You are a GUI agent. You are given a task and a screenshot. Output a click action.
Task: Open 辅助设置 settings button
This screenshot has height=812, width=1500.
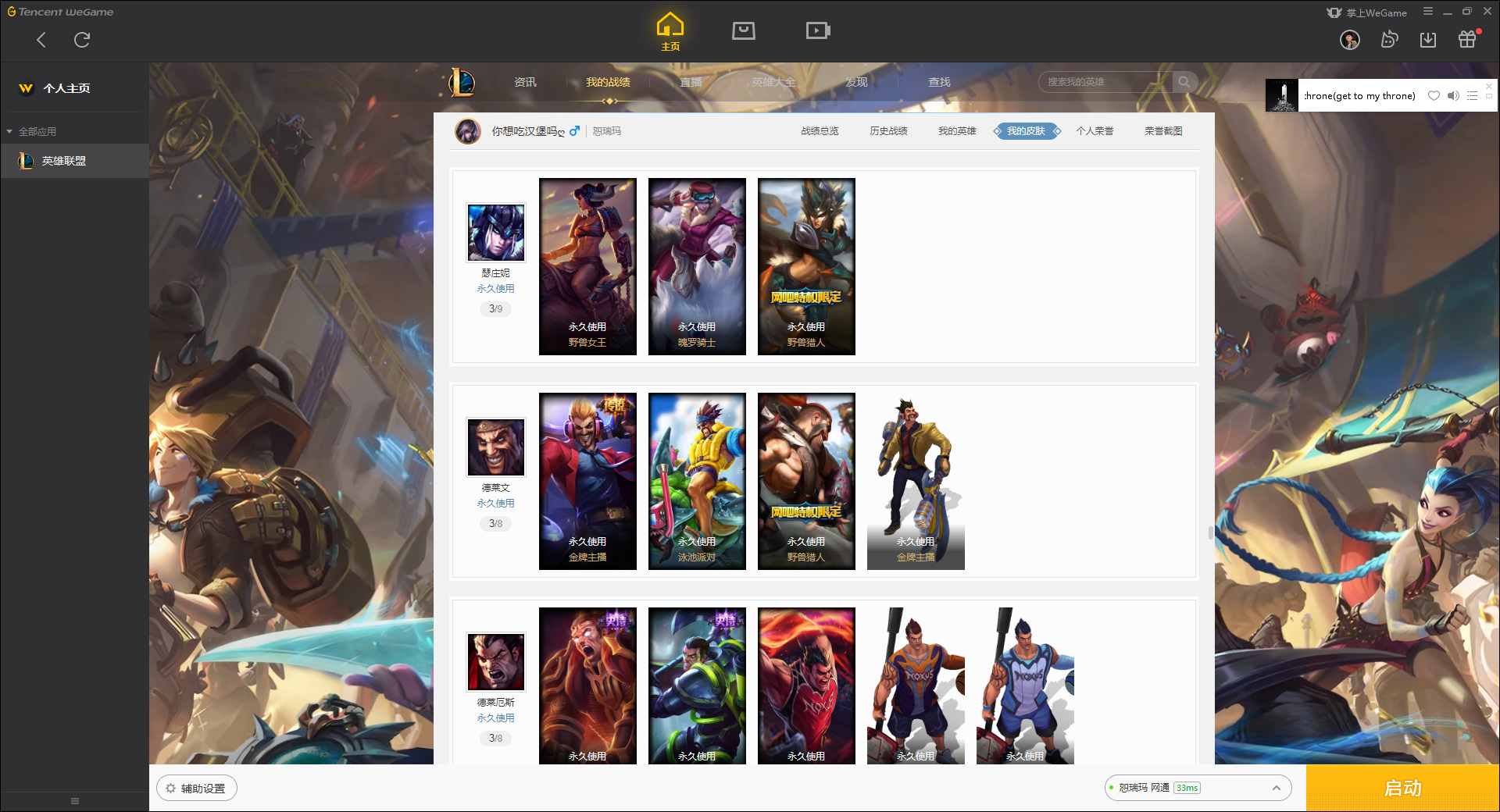pyautogui.click(x=197, y=789)
